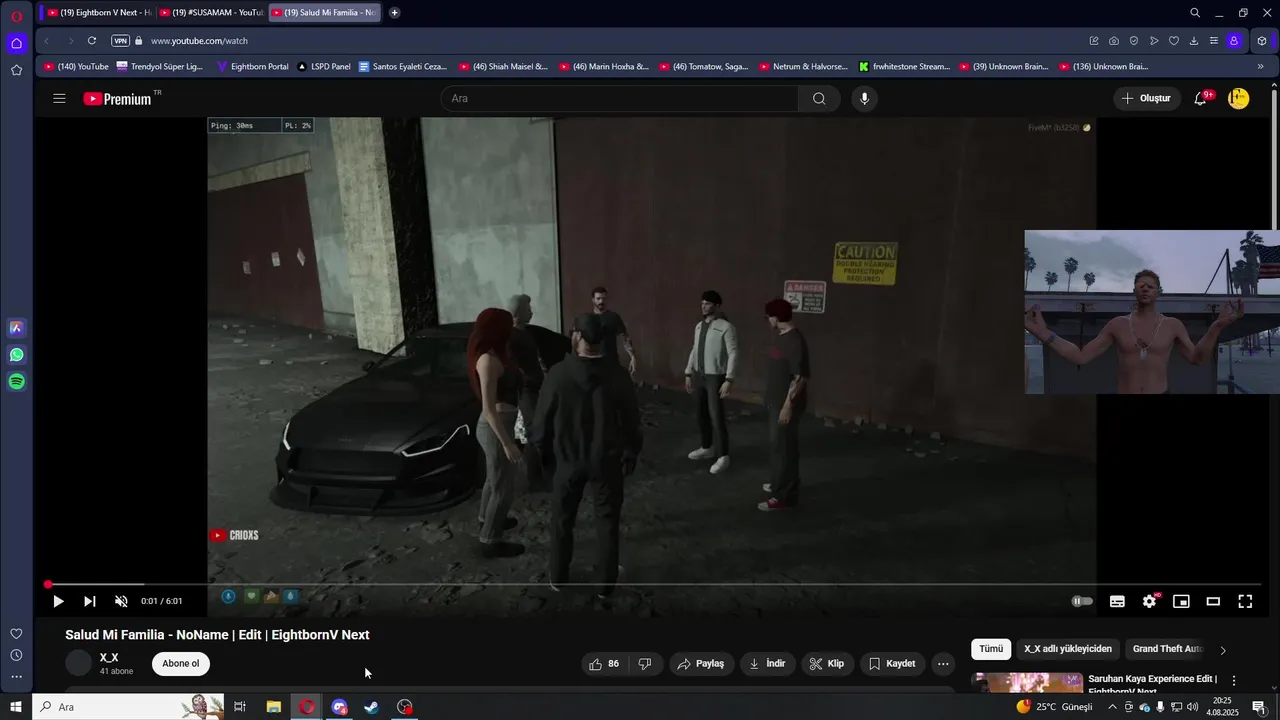Image resolution: width=1280 pixels, height=720 pixels.
Task: Open the X_X channel name
Action: [x=109, y=657]
